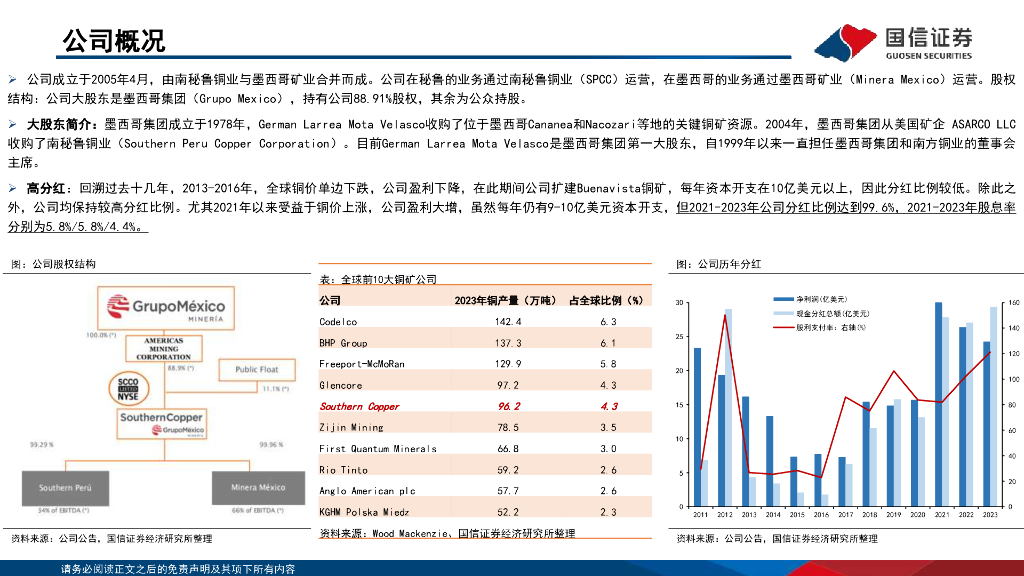
Task: Click the Zijin Mining row name
Action: [x=351, y=427]
